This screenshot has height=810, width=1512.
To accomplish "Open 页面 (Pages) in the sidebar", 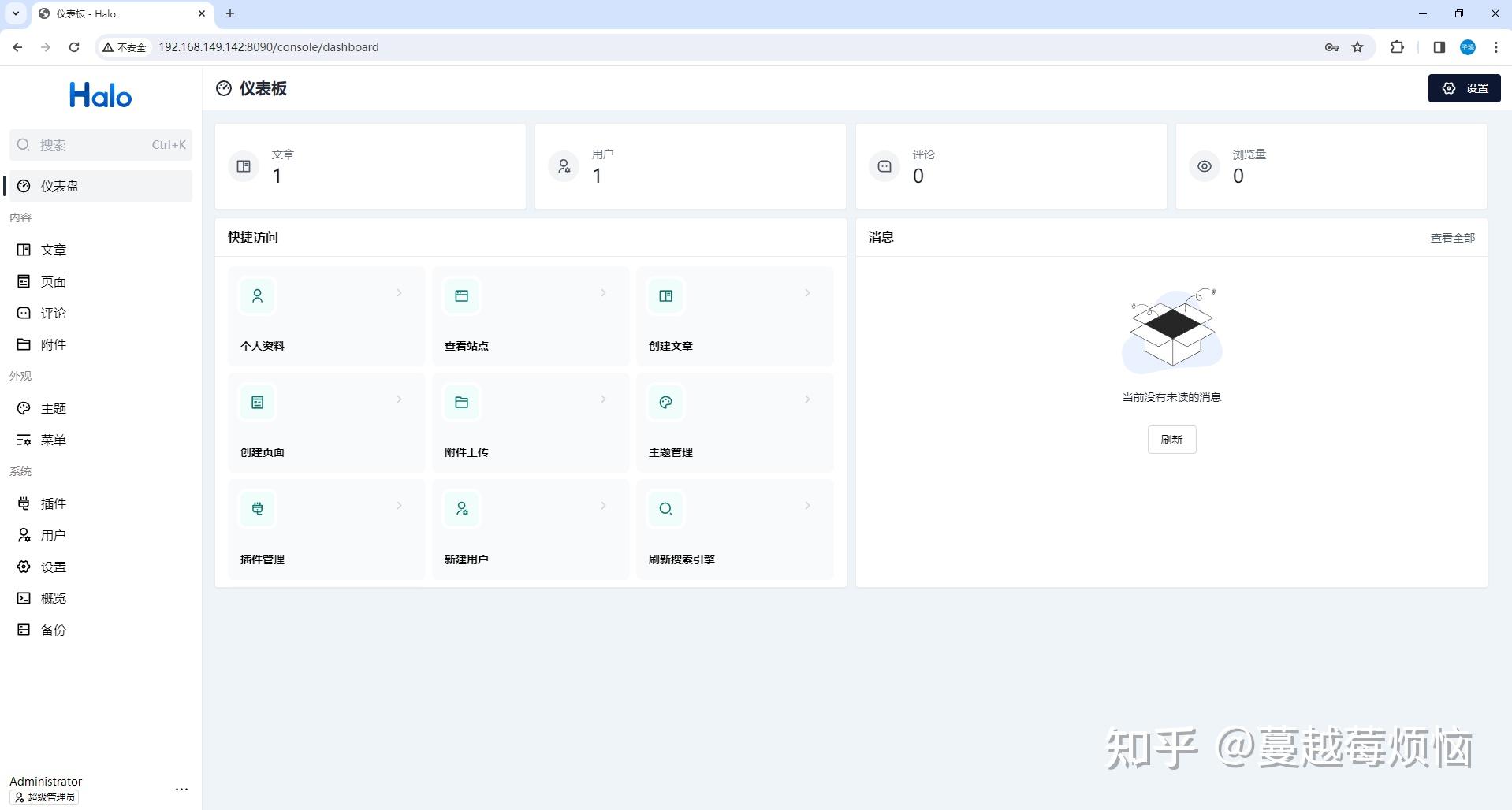I will [x=54, y=281].
